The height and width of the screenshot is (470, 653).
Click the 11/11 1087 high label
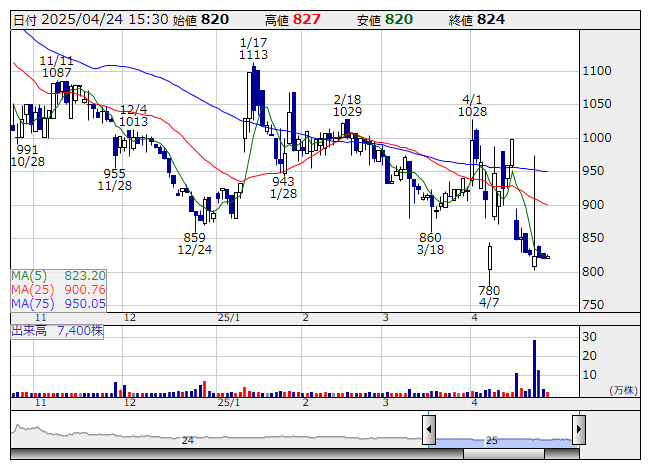tap(56, 67)
